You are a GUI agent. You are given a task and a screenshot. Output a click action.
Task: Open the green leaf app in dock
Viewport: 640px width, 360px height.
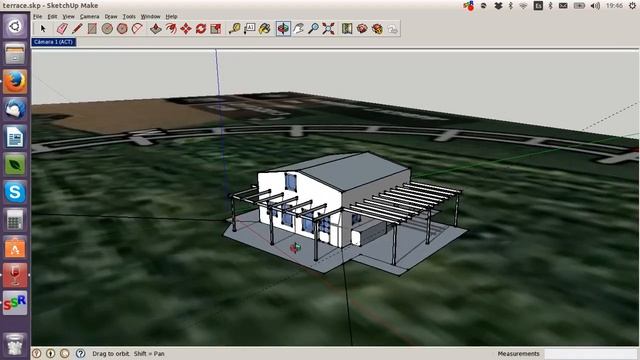click(15, 164)
